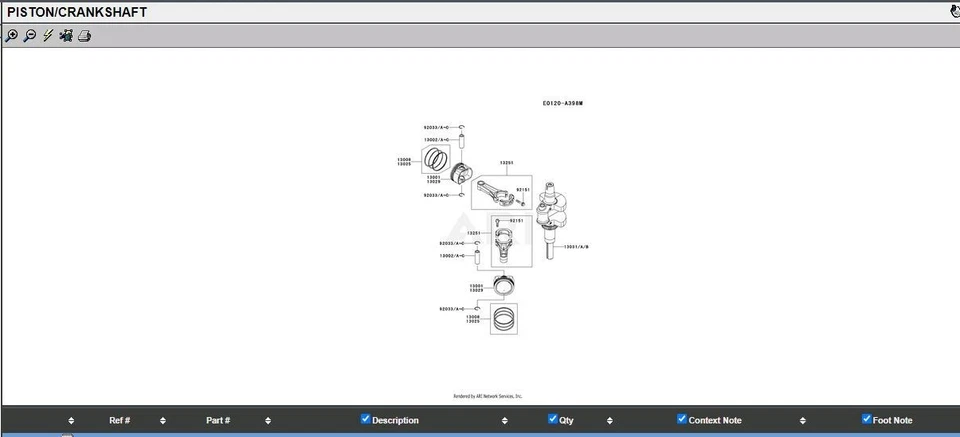Sort by the Part # column header
Screen dimensions: 960x437
tap(218, 420)
